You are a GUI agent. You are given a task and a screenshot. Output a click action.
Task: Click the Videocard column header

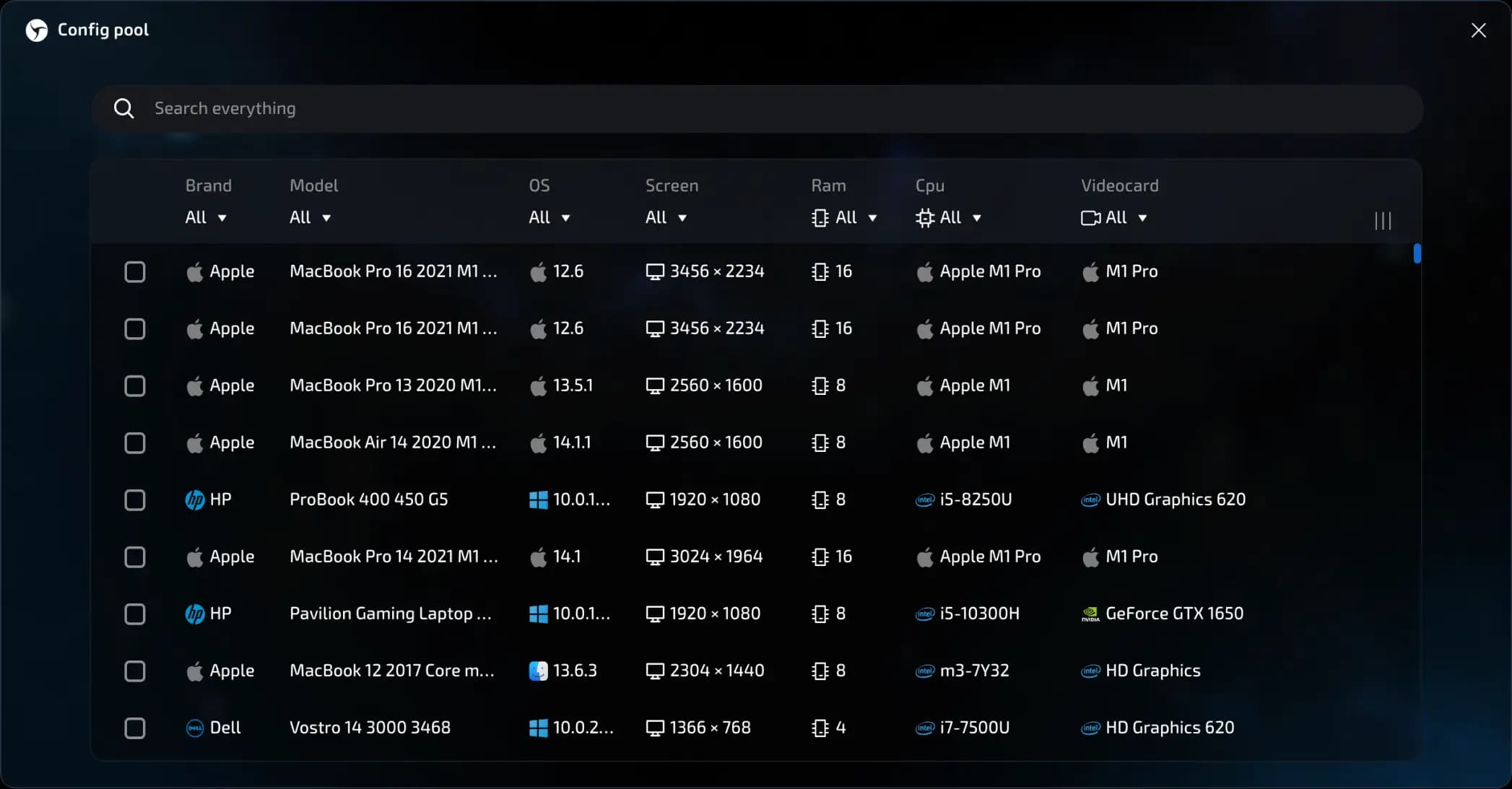pyautogui.click(x=1120, y=186)
